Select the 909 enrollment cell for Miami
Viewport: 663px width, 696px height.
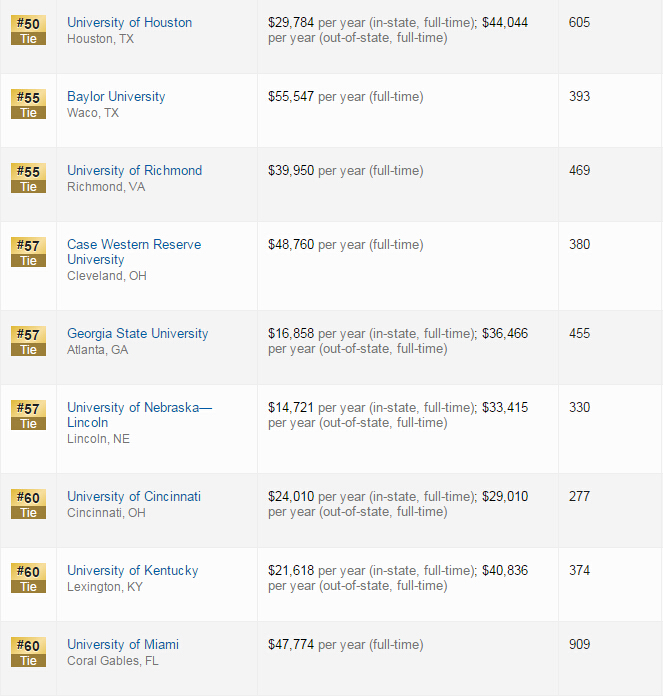[x=610, y=659]
